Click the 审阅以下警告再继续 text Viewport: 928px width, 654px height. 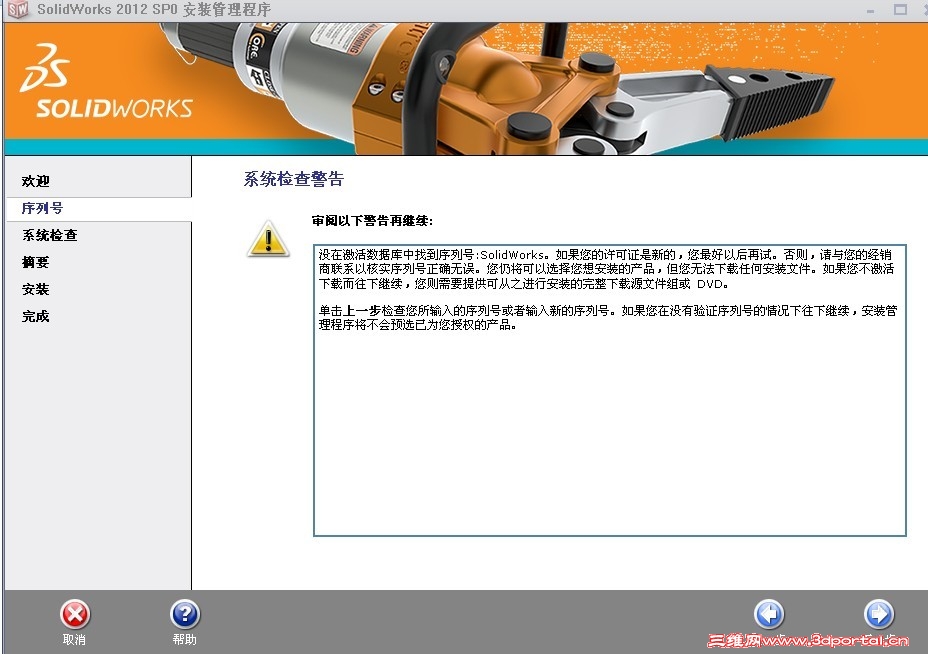tap(372, 221)
